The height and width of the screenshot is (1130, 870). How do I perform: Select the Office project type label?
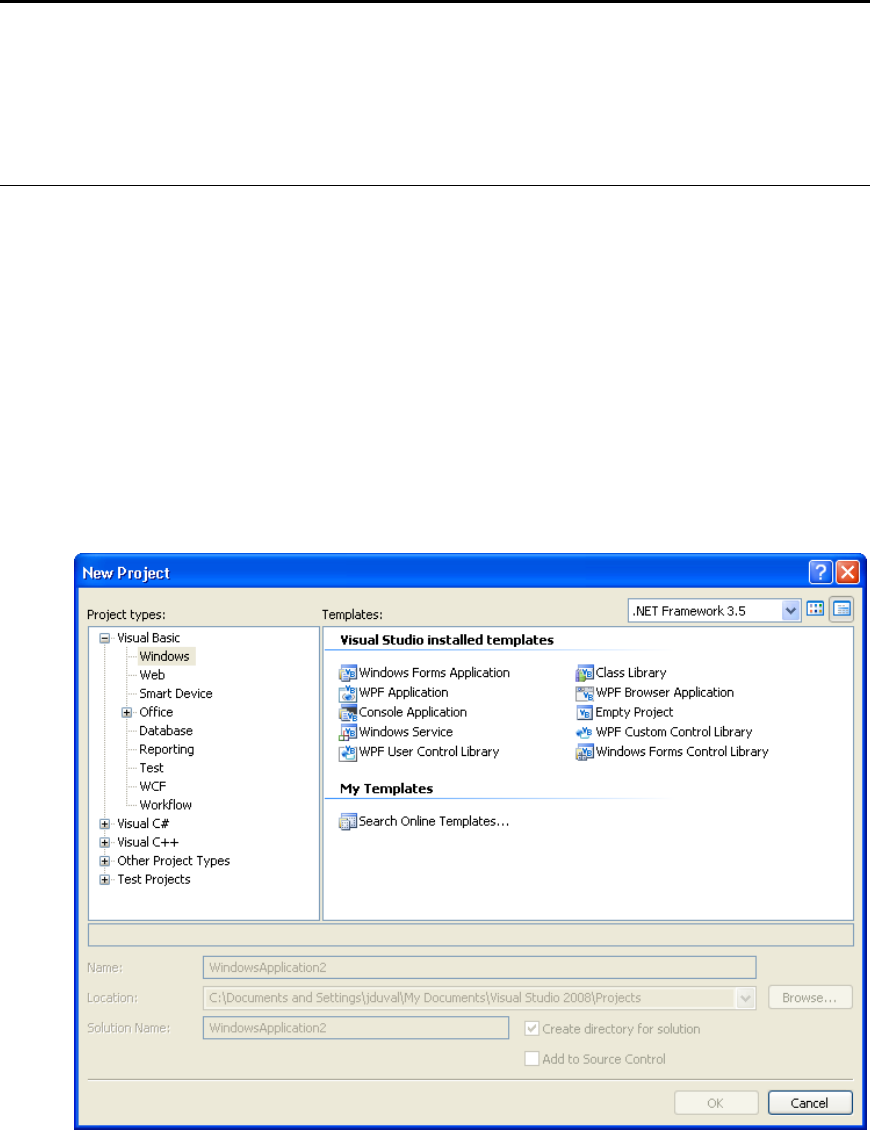pyautogui.click(x=156, y=712)
